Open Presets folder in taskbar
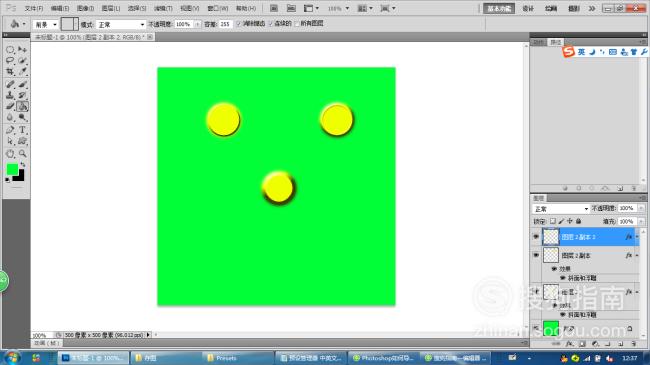 click(238, 358)
